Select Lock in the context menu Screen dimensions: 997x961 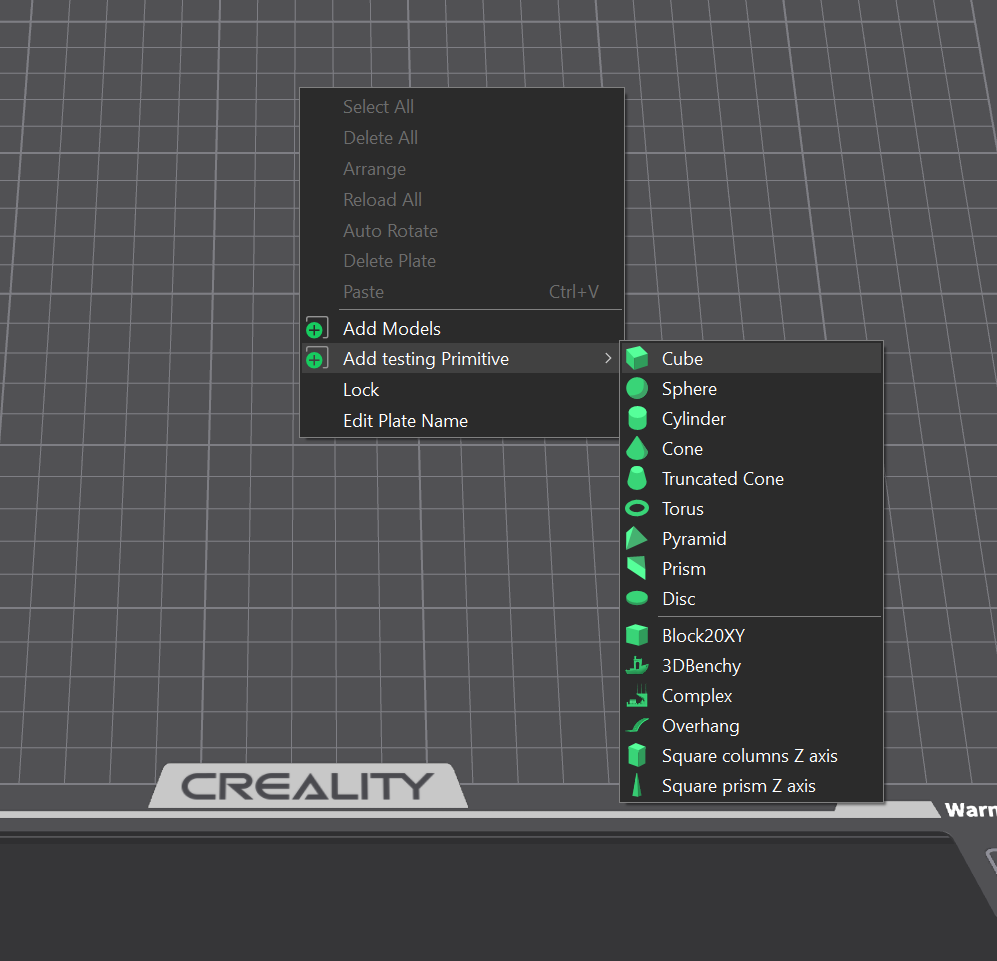tap(361, 390)
